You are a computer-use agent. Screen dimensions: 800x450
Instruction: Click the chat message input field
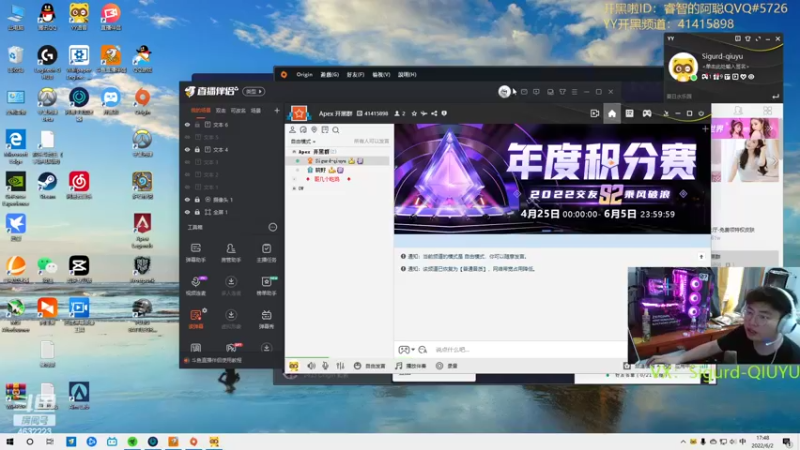coord(528,349)
